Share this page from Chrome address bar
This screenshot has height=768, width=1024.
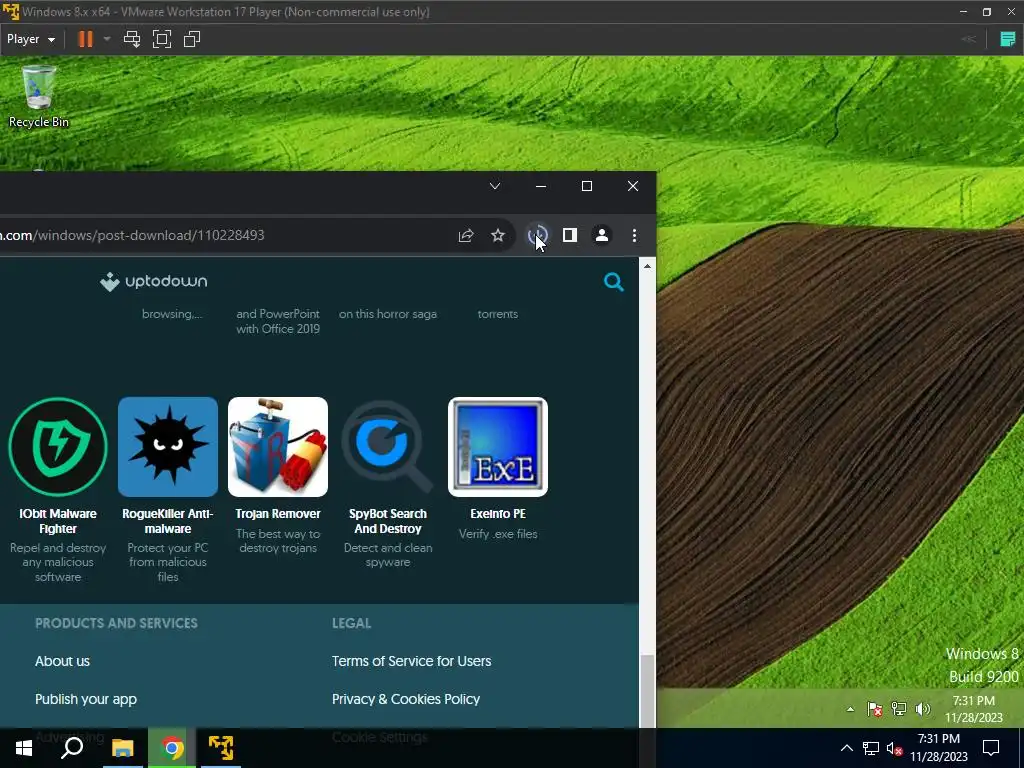pos(466,236)
